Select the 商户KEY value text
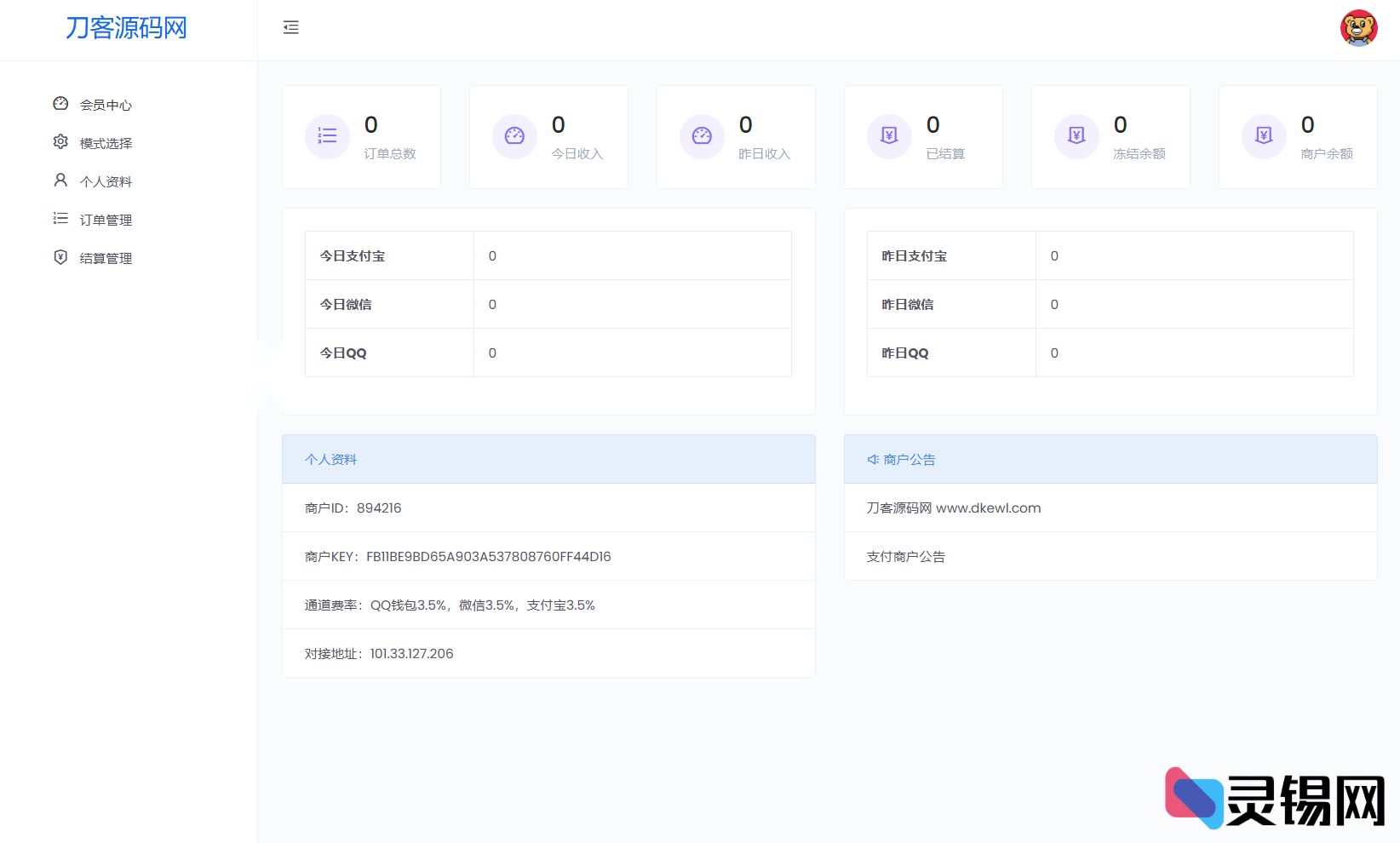The height and width of the screenshot is (843, 1400). [488, 556]
